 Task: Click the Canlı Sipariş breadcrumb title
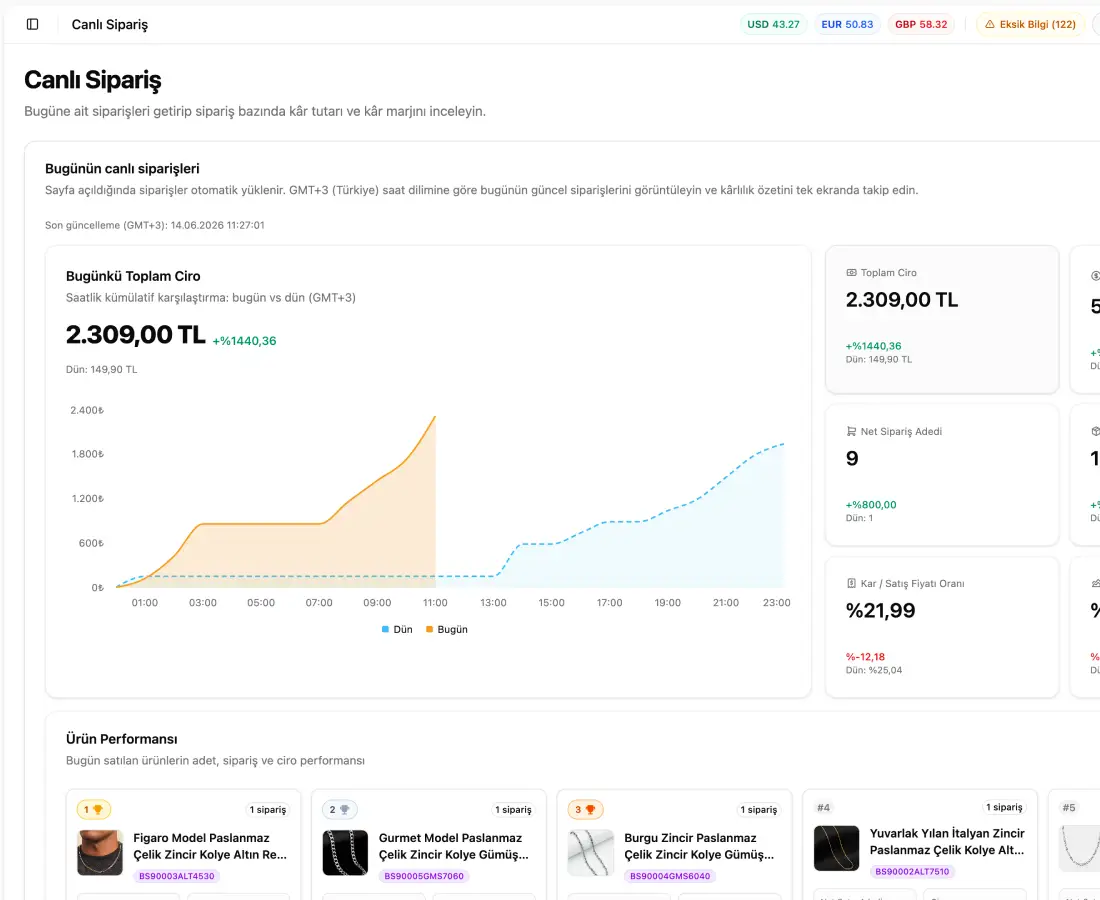[x=109, y=25]
